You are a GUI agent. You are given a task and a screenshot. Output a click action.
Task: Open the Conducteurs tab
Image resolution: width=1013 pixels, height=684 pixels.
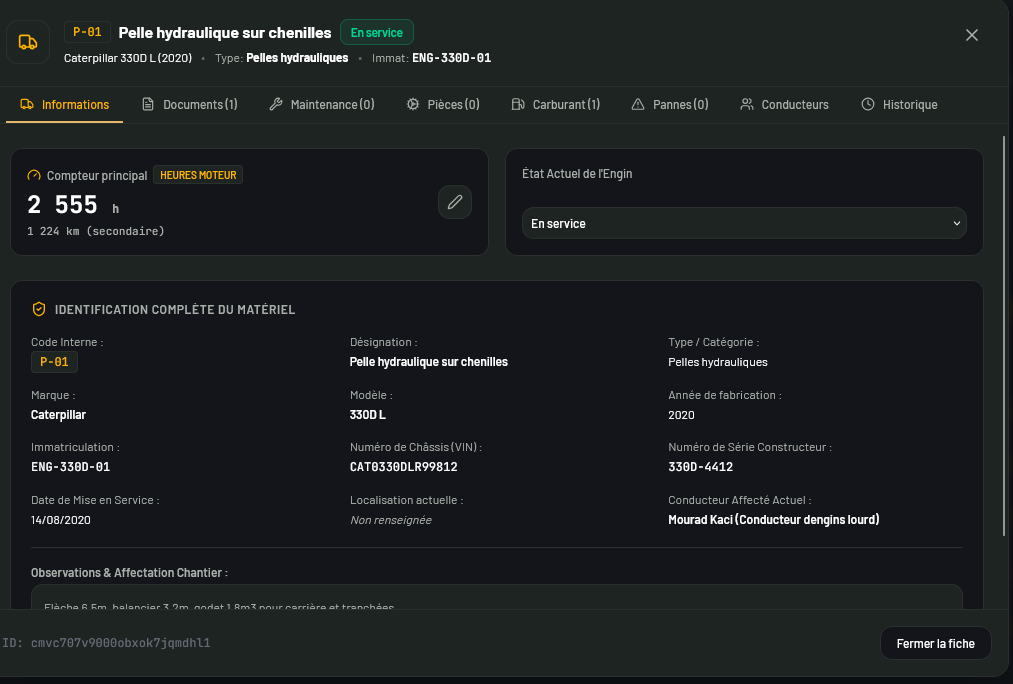point(784,105)
